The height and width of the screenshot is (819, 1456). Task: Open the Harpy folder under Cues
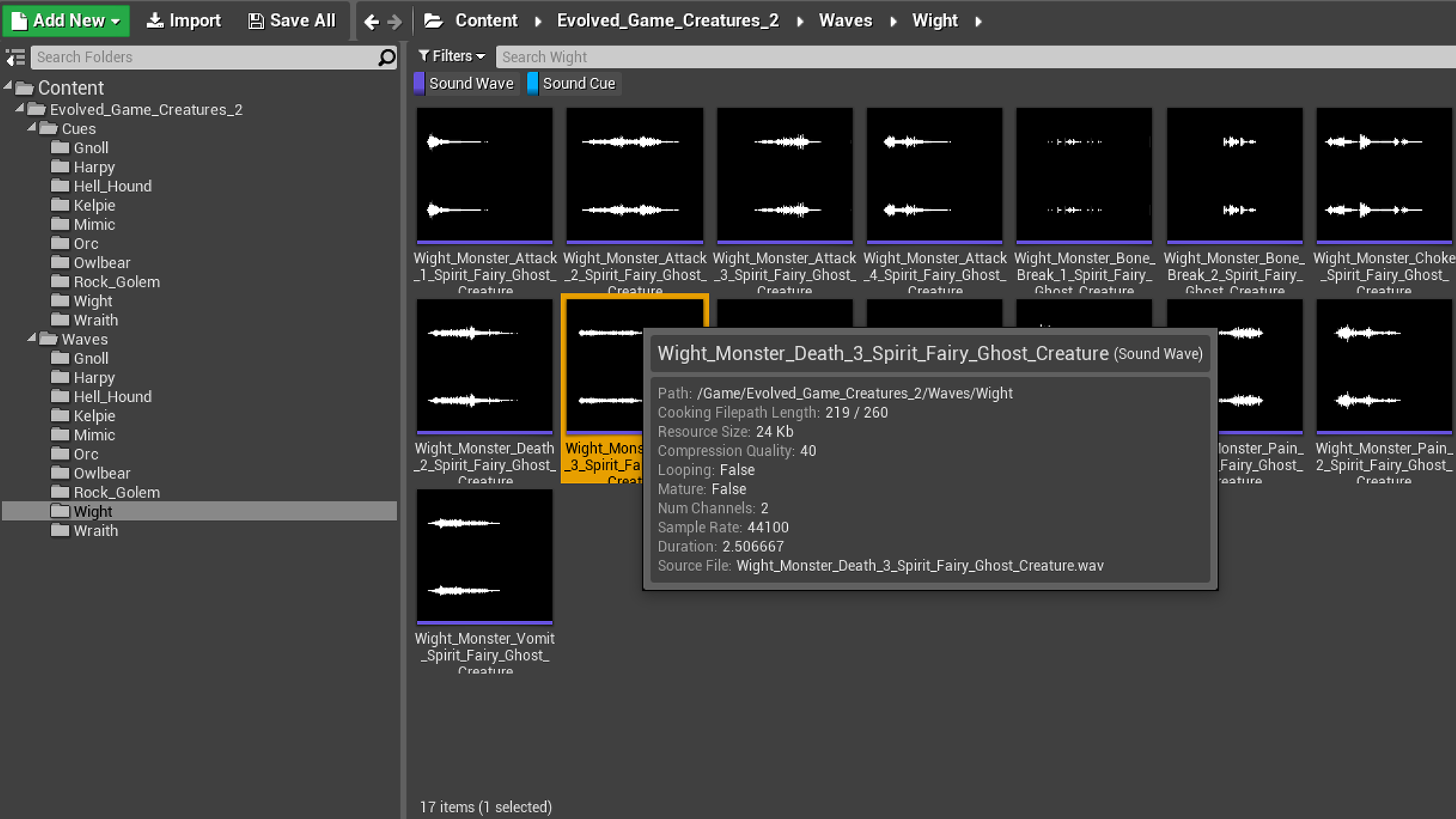coord(93,167)
